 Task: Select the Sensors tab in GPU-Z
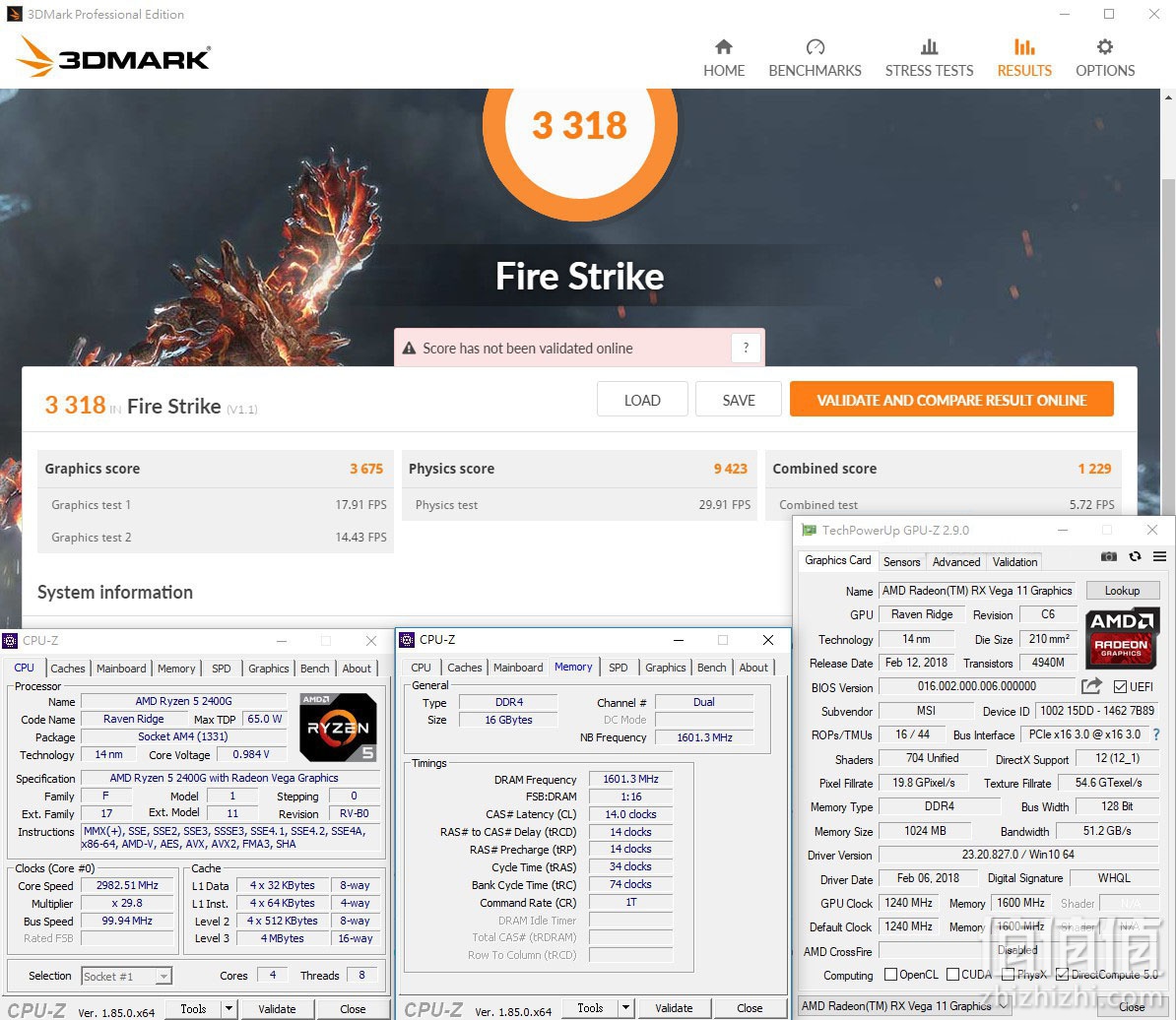[901, 562]
